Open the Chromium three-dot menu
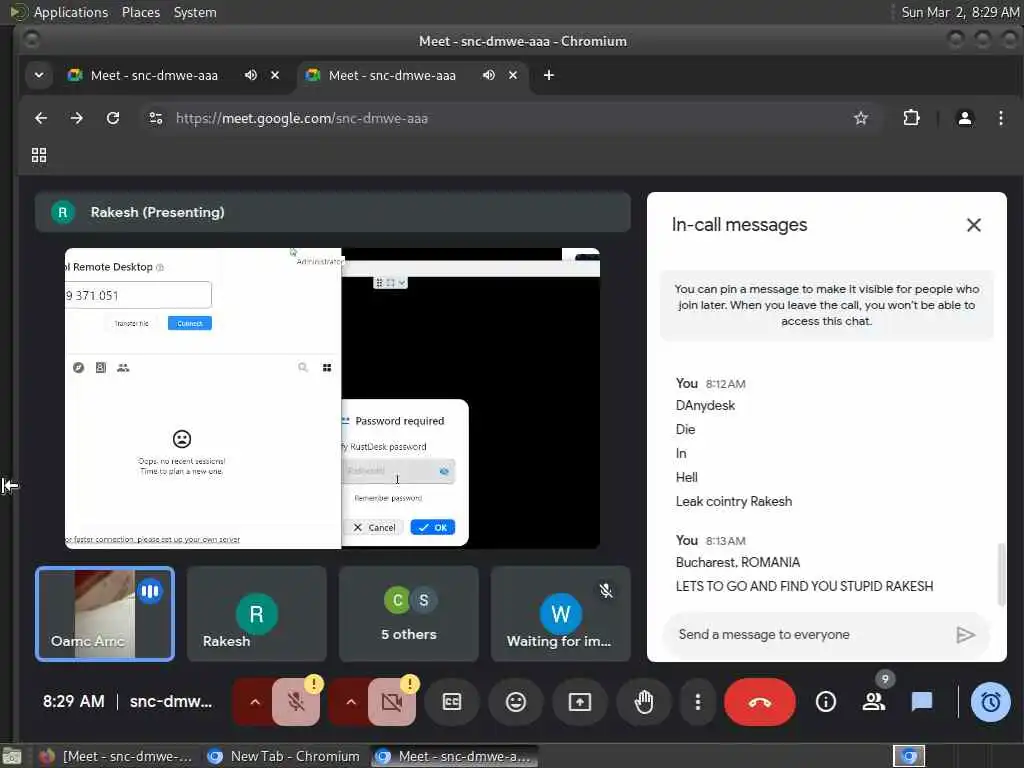The width and height of the screenshot is (1024, 768). coord(1000,118)
